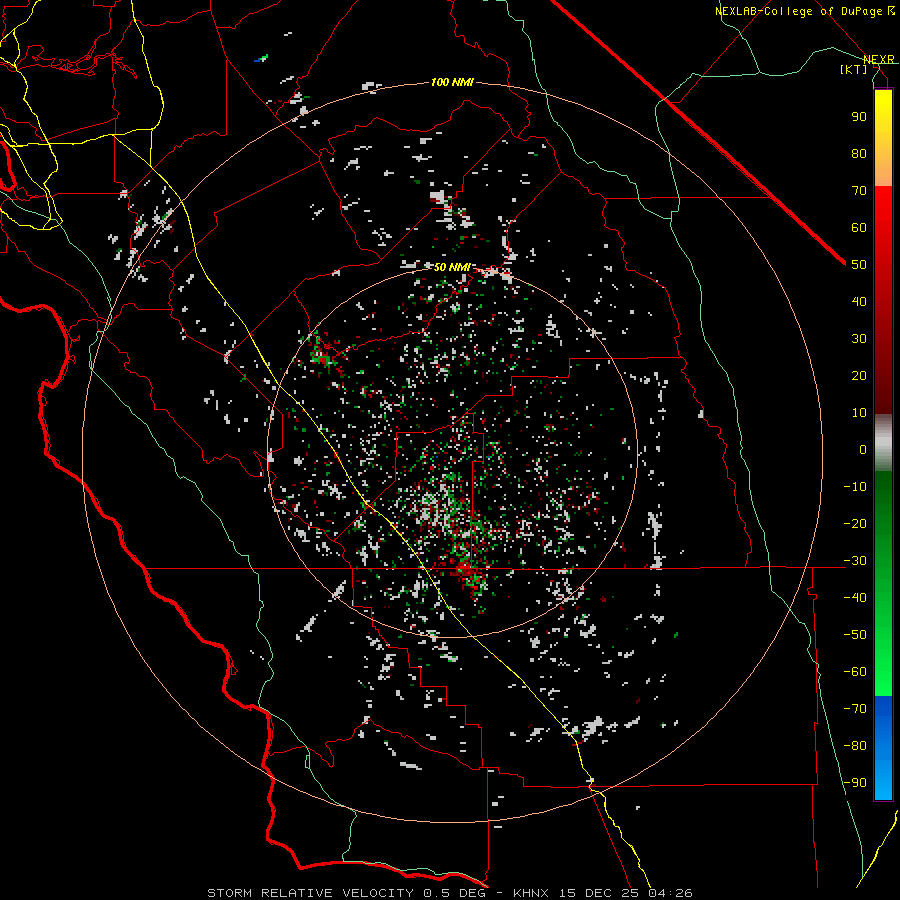This screenshot has width=900, height=900.
Task: Click the -40 value on velocity scale
Action: [855, 598]
